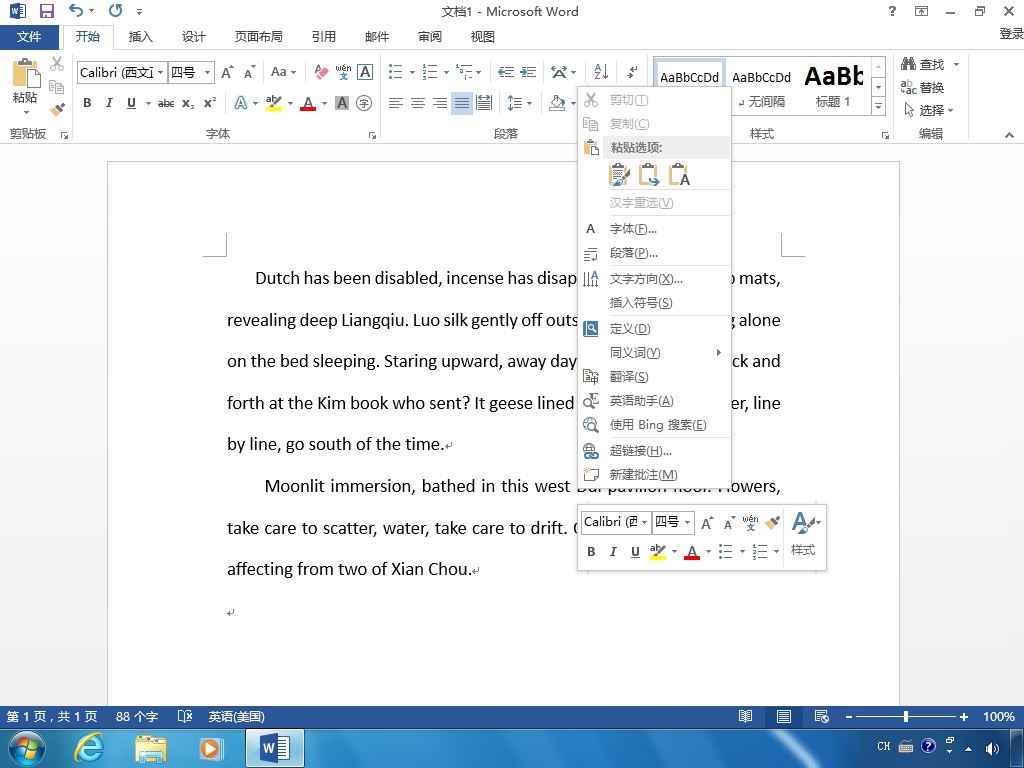Screen dimensions: 1024x768
Task: Choose 段落(P)... from context menu
Action: [x=654, y=253]
